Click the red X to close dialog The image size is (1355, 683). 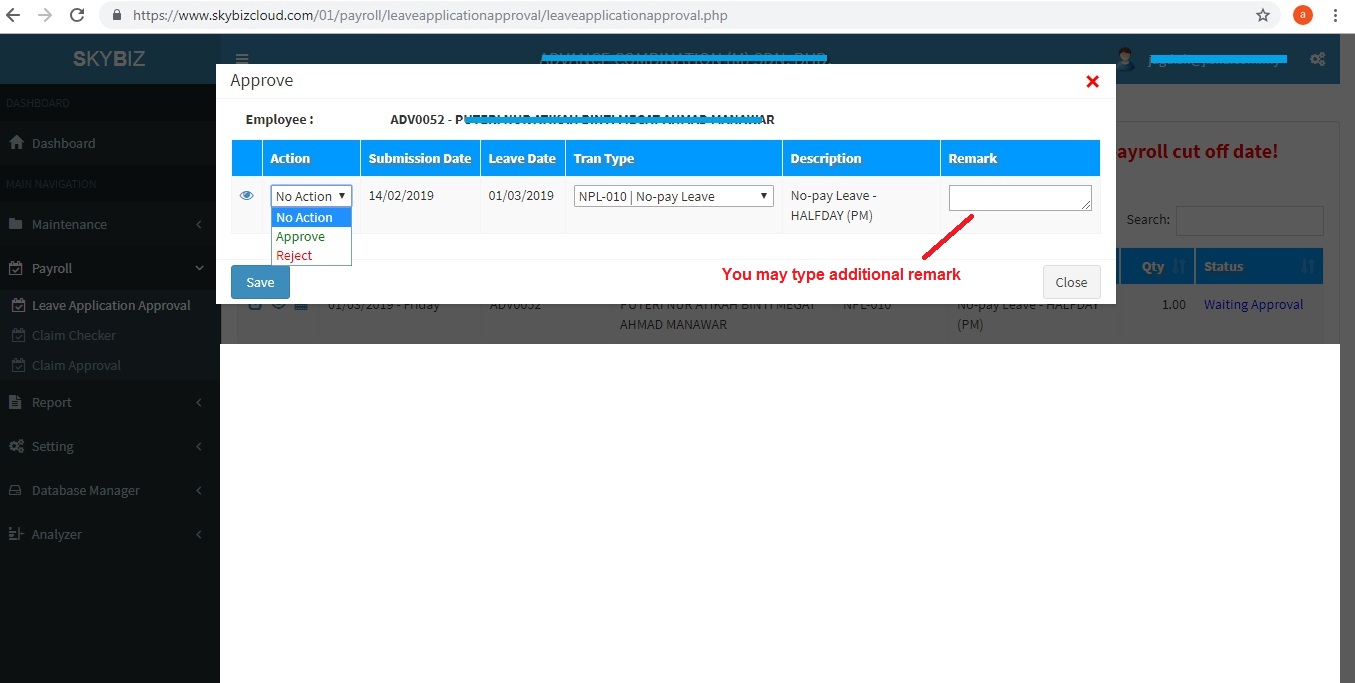tap(1092, 82)
